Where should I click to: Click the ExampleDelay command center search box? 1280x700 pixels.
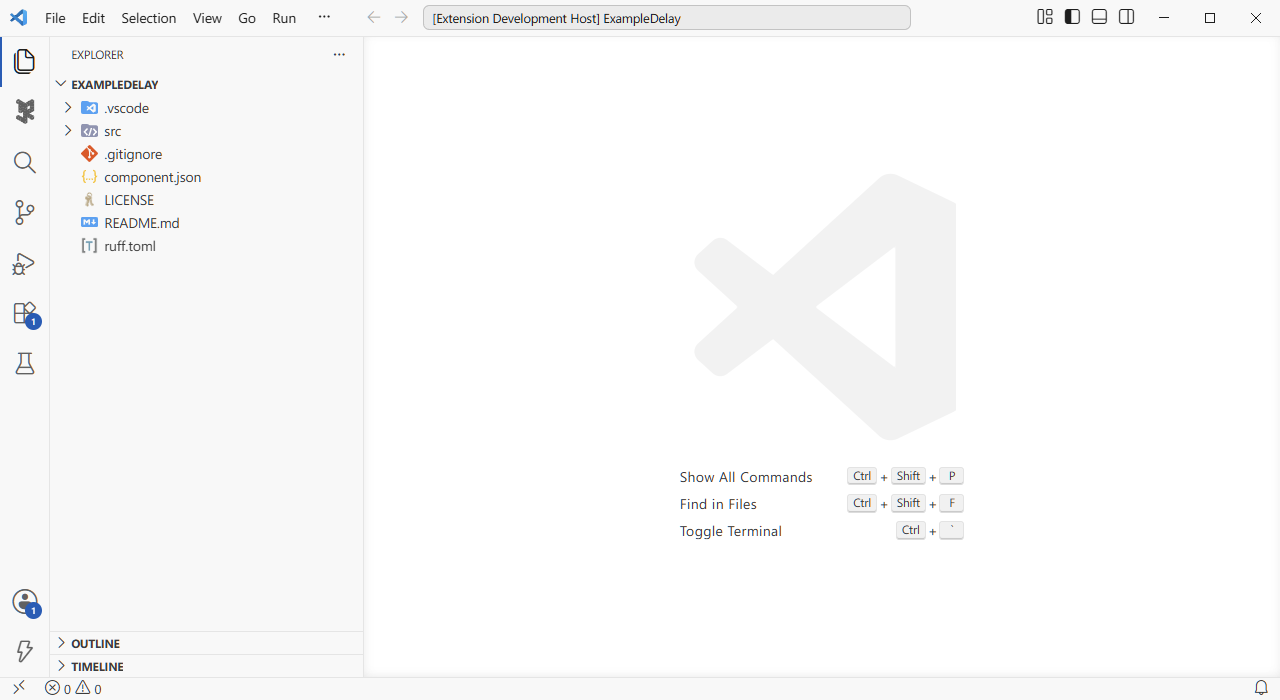pyautogui.click(x=667, y=18)
